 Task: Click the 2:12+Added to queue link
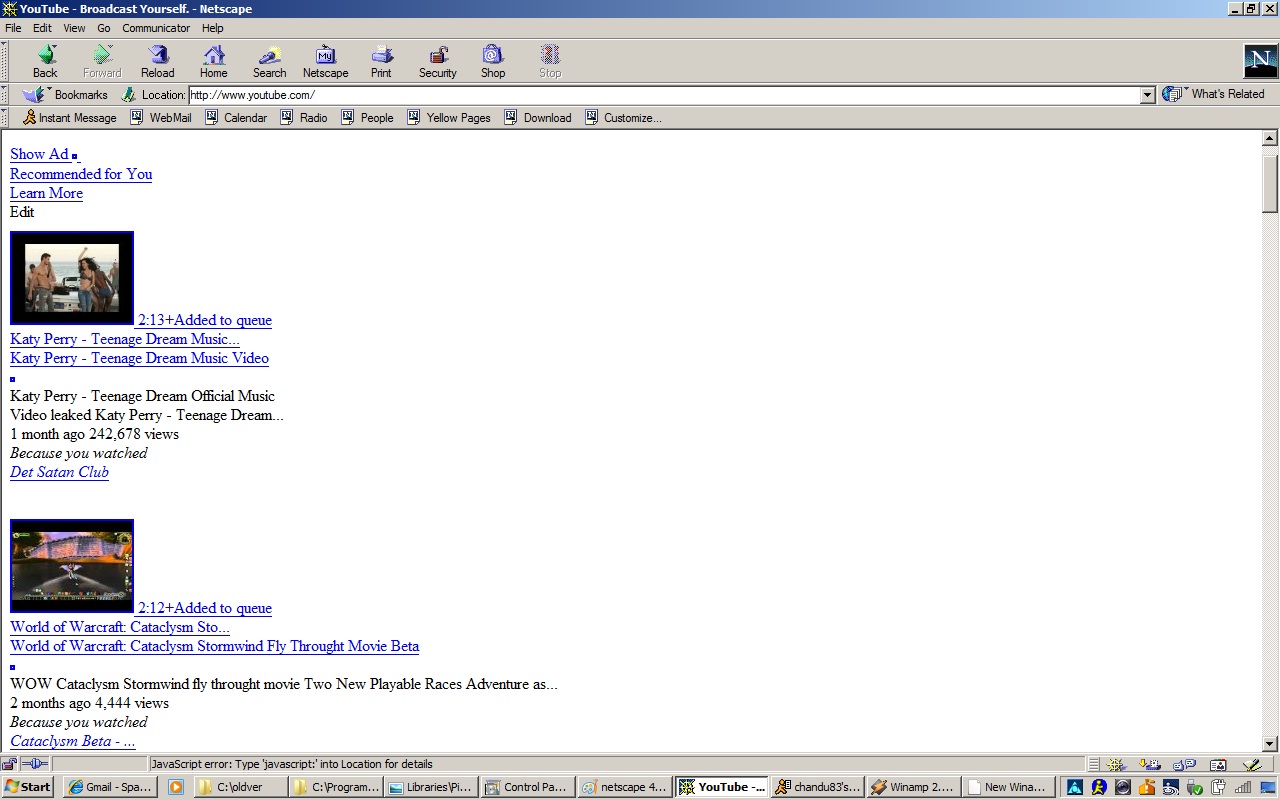[205, 608]
